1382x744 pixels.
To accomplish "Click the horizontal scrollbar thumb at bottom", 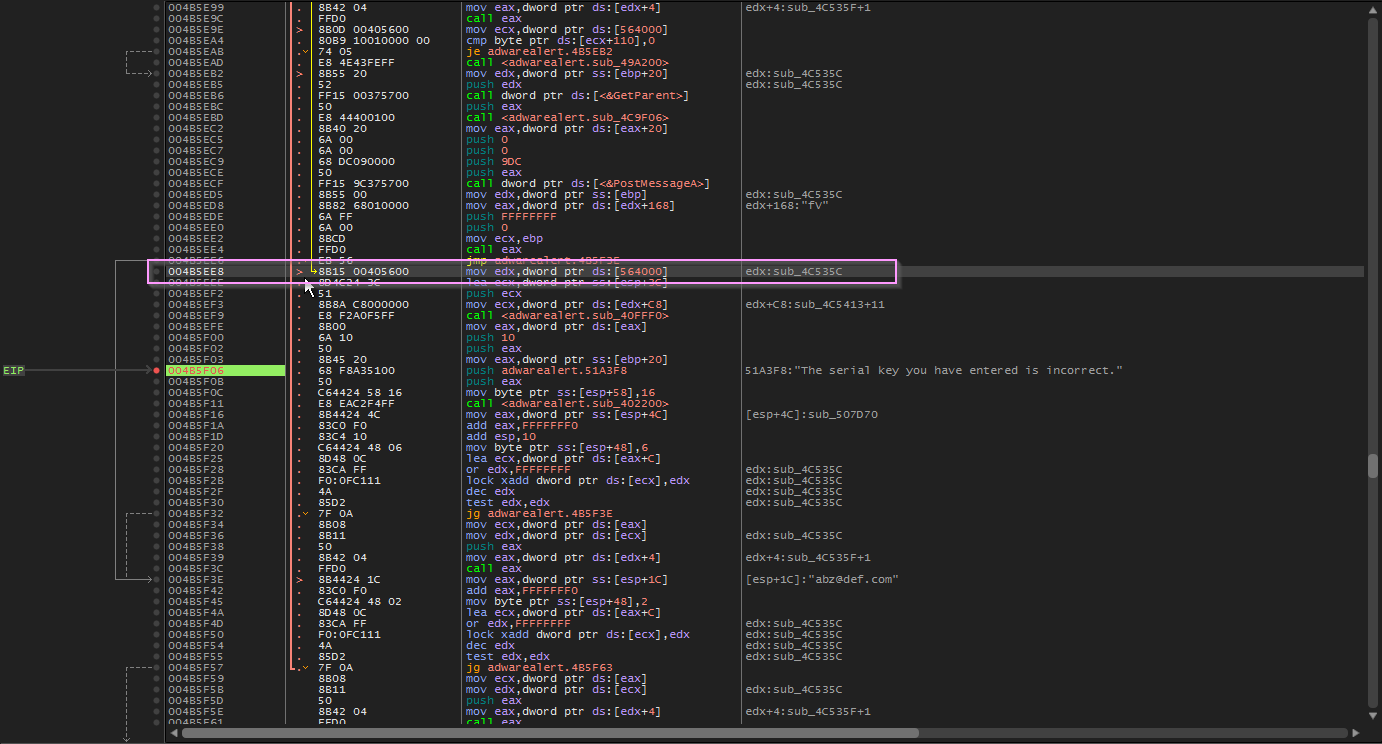I will pos(550,733).
